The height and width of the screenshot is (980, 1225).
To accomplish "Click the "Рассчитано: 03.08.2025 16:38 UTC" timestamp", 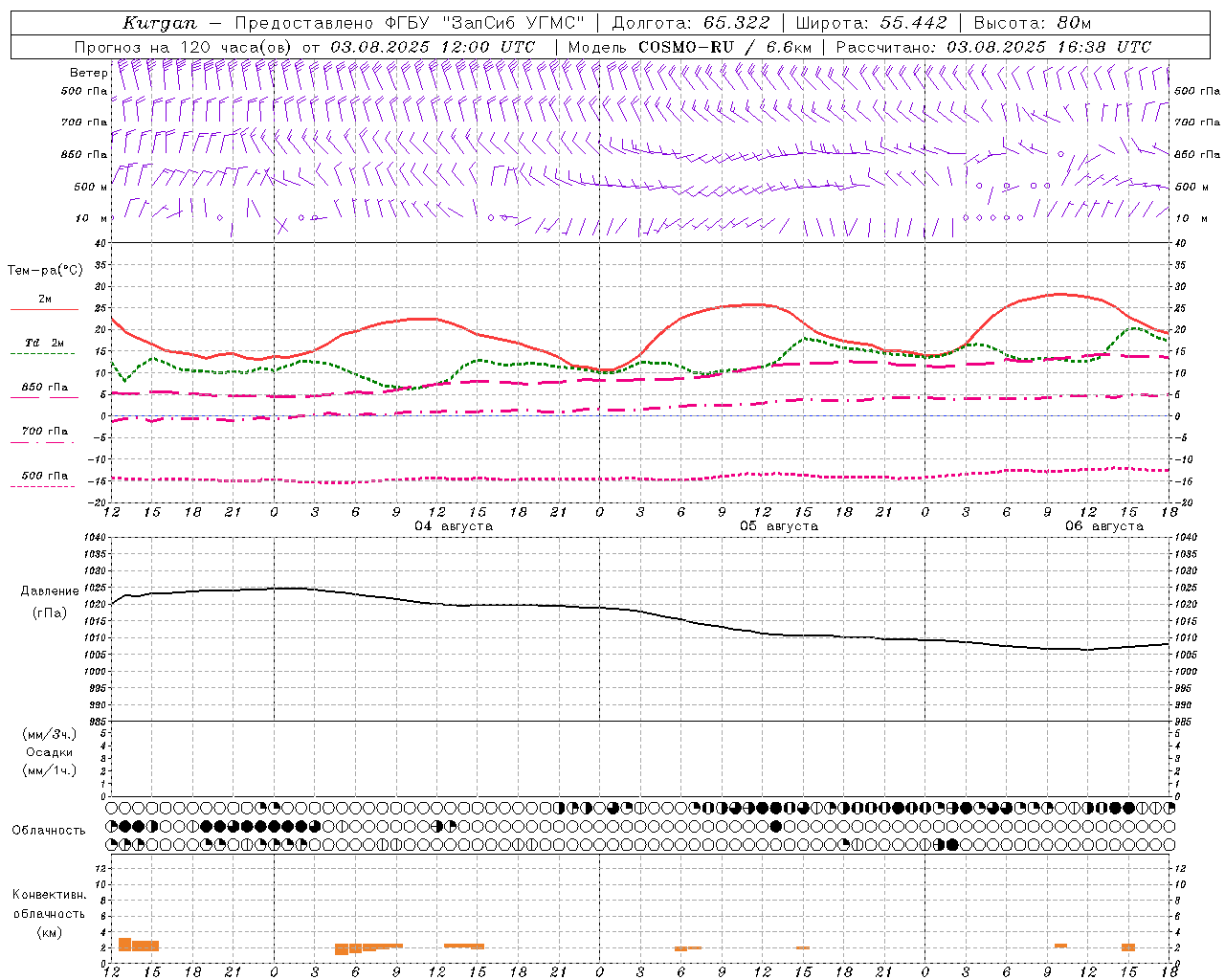I will (x=993, y=47).
